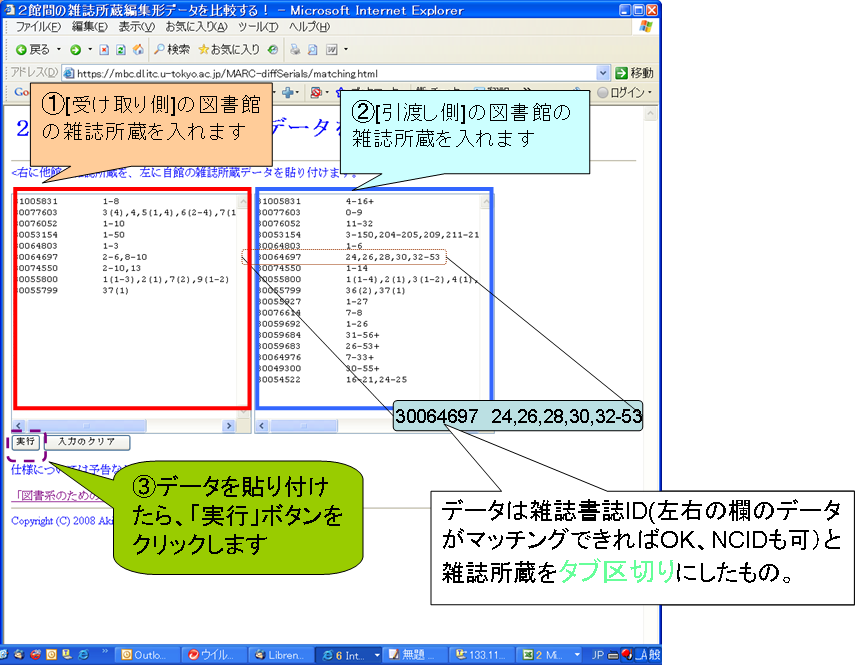Click the 実行 button
855x665 pixels.
point(26,442)
